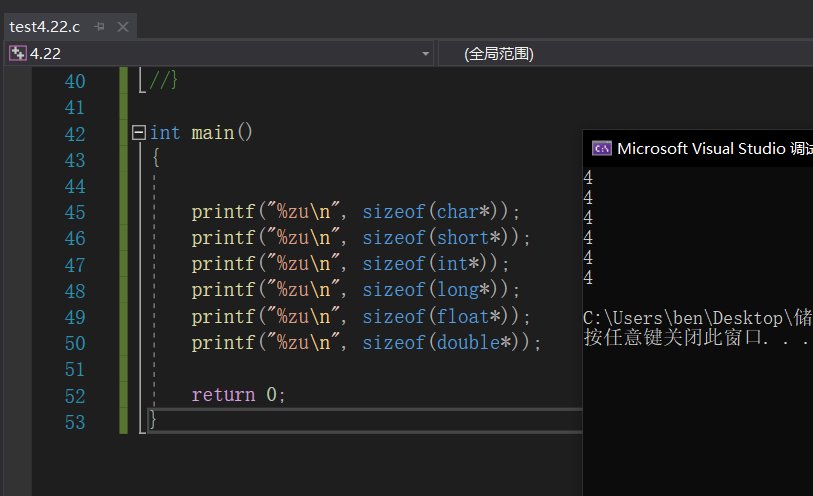This screenshot has height=496, width=813.
Task: Pin the test4.22.c tab
Action: click(x=99, y=27)
